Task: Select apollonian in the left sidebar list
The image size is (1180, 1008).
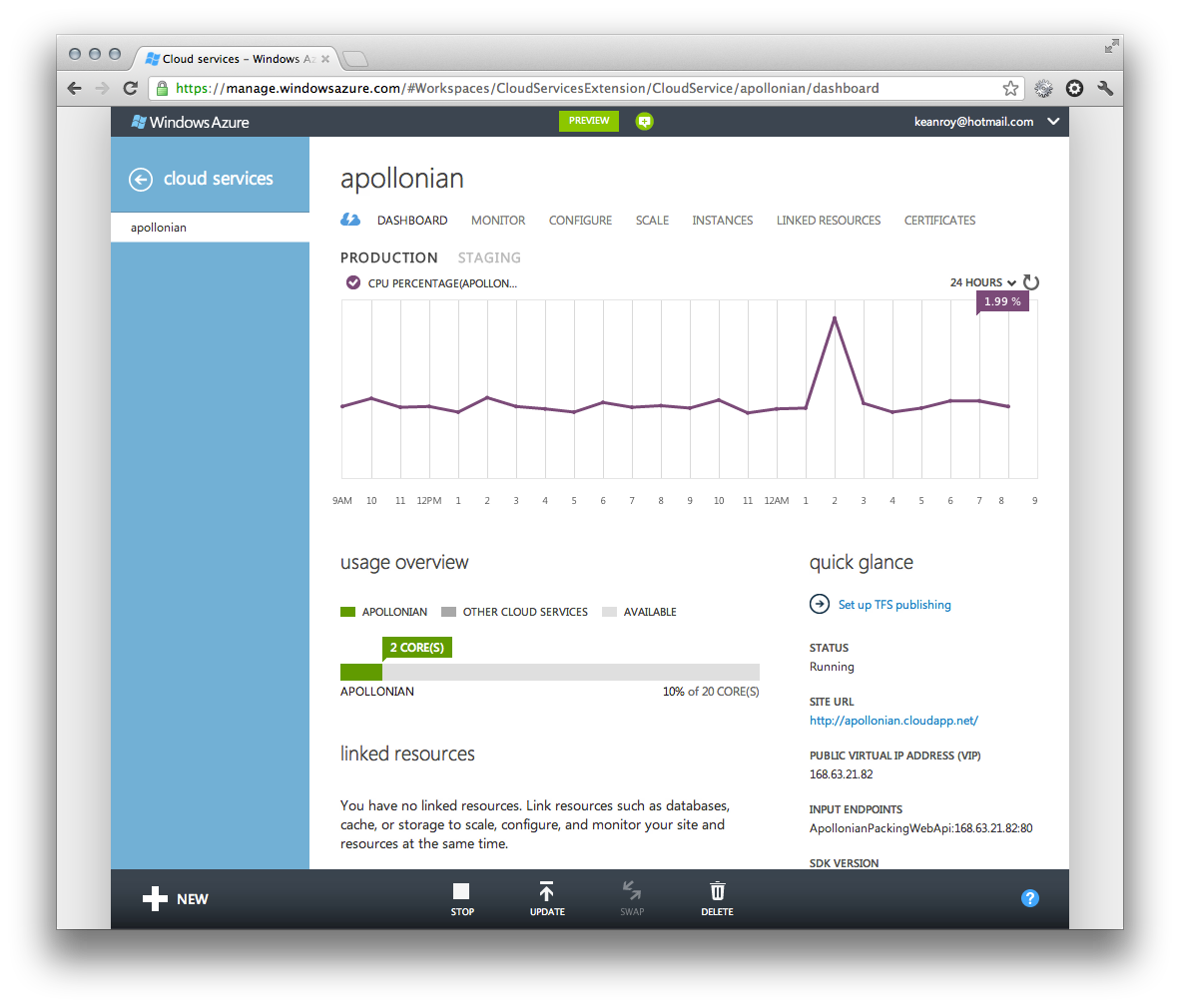Action: [x=159, y=228]
